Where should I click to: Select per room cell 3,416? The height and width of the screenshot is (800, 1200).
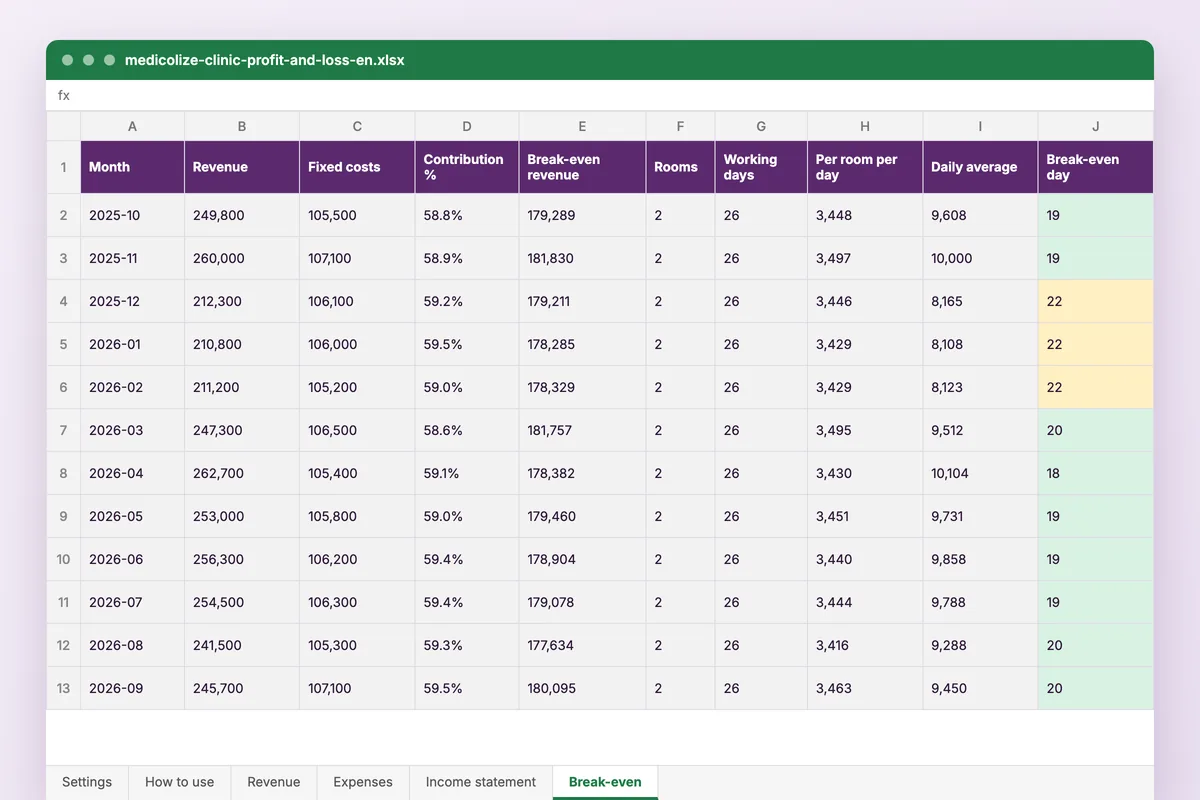pos(865,645)
